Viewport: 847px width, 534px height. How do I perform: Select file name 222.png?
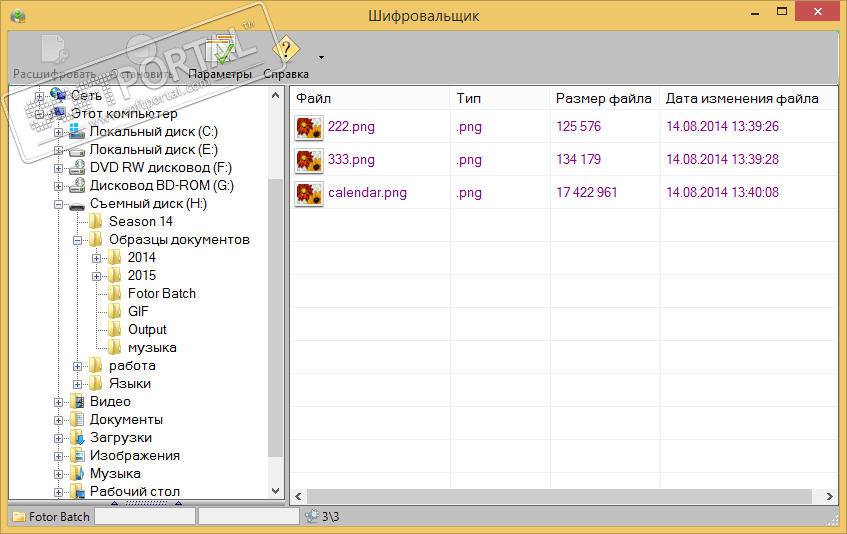coord(351,126)
